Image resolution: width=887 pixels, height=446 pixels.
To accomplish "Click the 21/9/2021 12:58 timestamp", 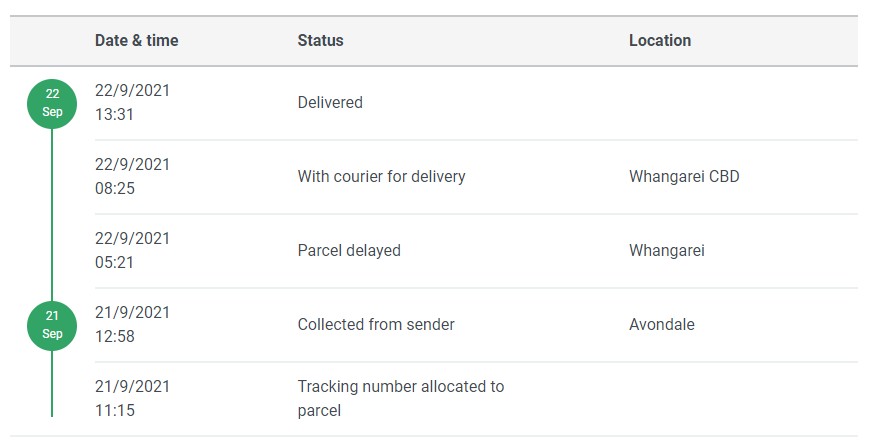I will pos(132,324).
